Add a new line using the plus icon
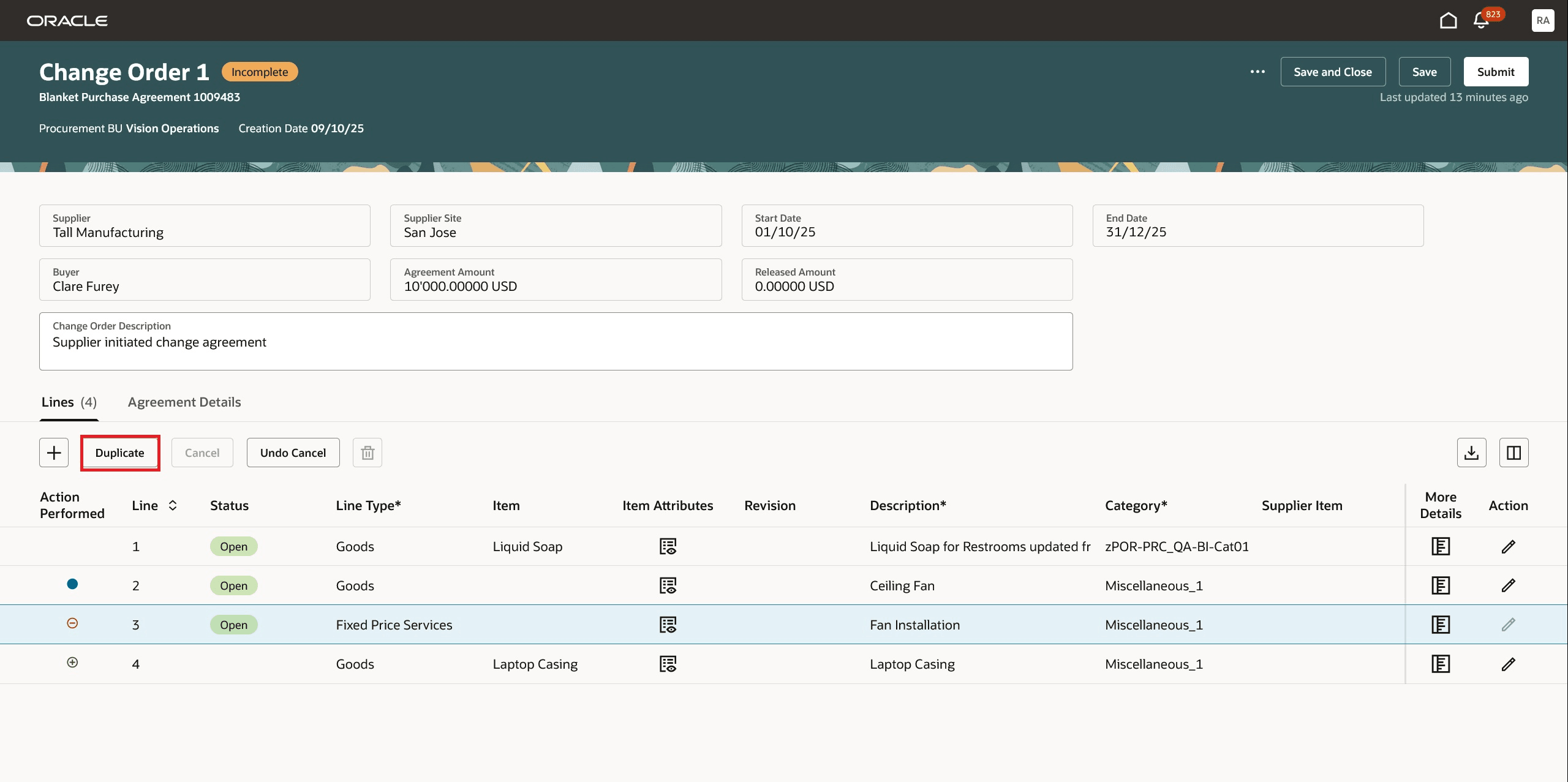 54,452
